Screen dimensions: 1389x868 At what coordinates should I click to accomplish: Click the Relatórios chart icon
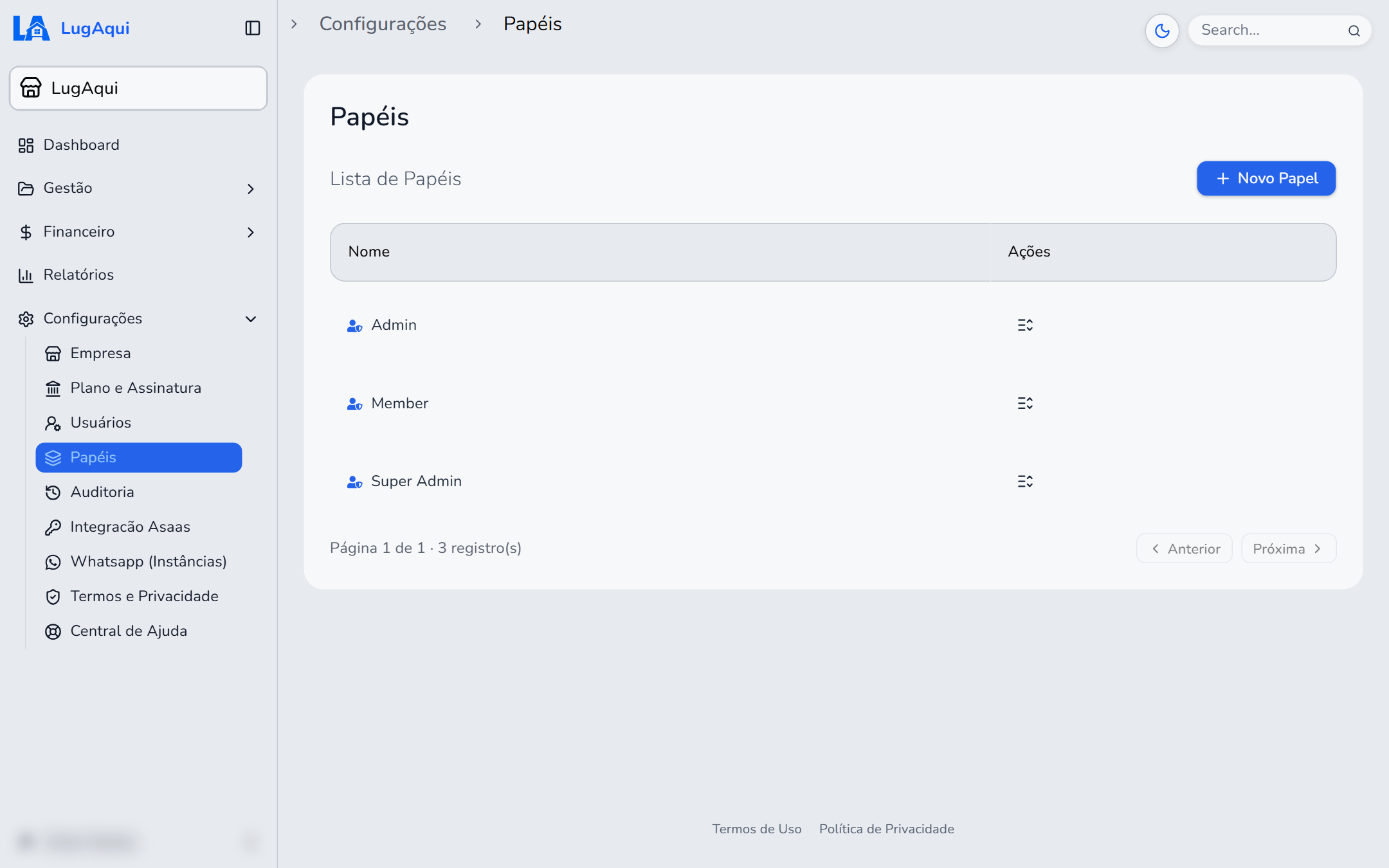click(x=26, y=275)
